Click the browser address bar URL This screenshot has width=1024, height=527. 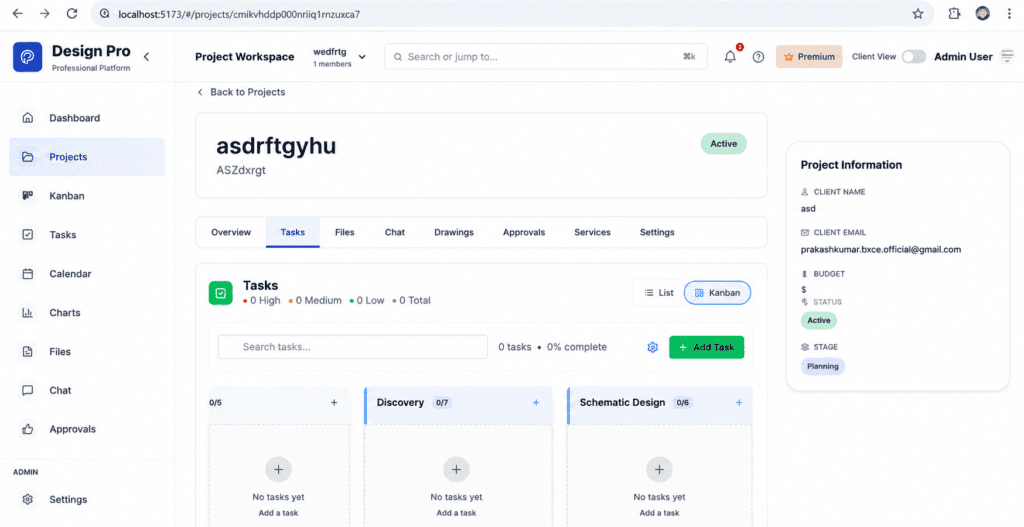click(x=239, y=14)
